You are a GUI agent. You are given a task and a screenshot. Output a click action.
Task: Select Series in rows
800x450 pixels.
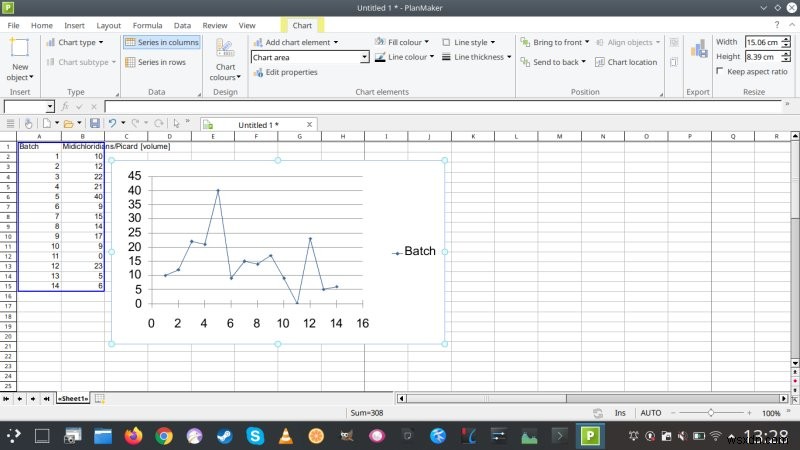coord(156,62)
